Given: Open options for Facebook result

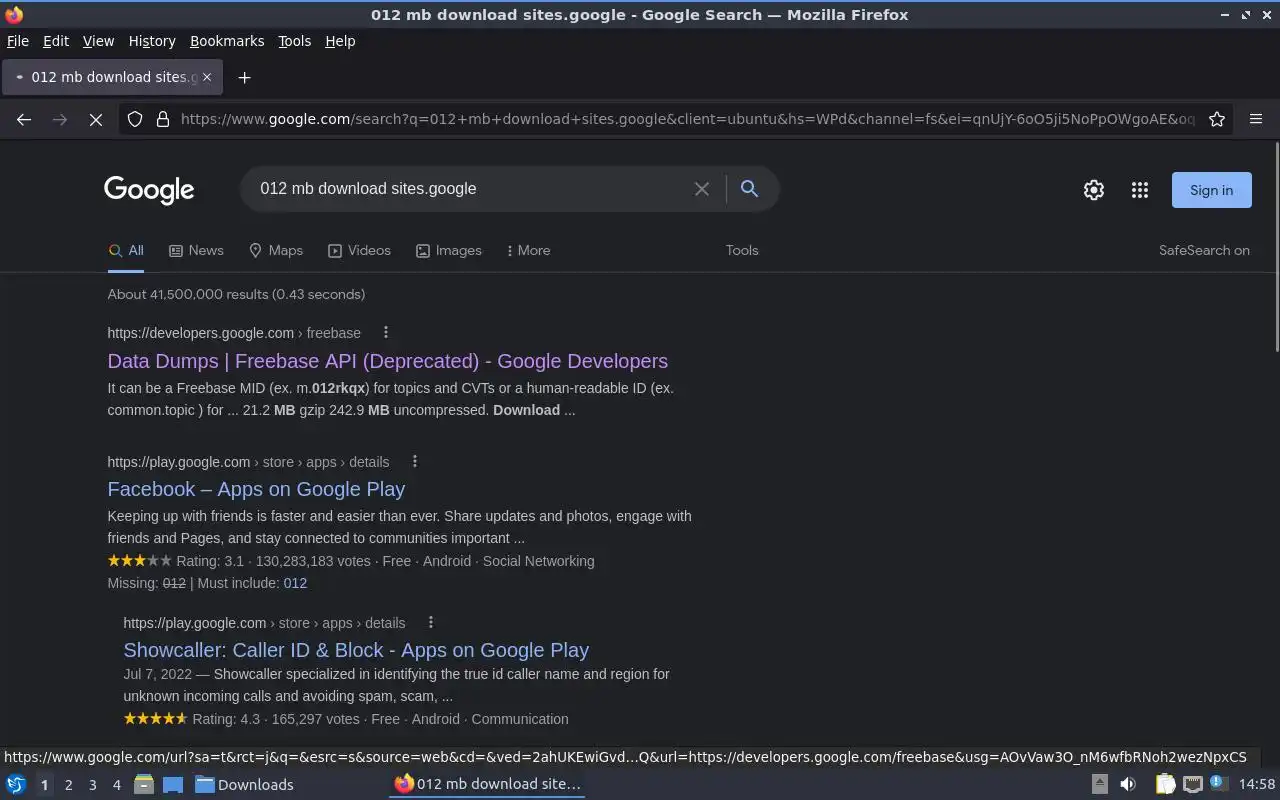Looking at the screenshot, I should [415, 462].
